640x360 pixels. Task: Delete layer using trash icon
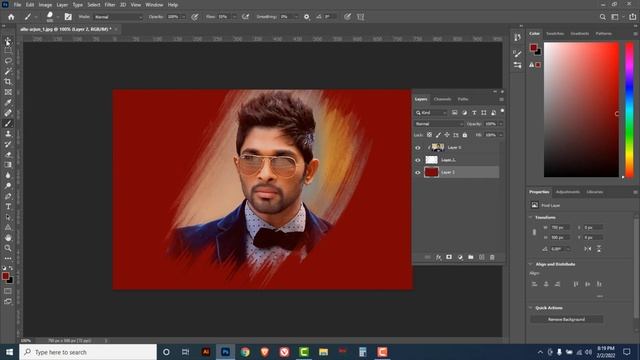click(492, 257)
